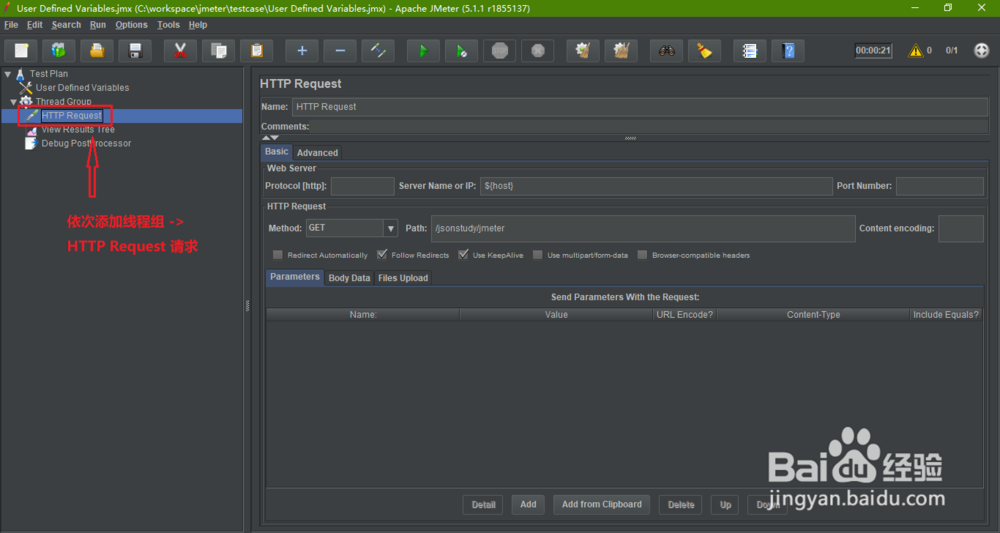Click the Clear All results icon
Image resolution: width=1000 pixels, height=533 pixels.
pos(621,51)
